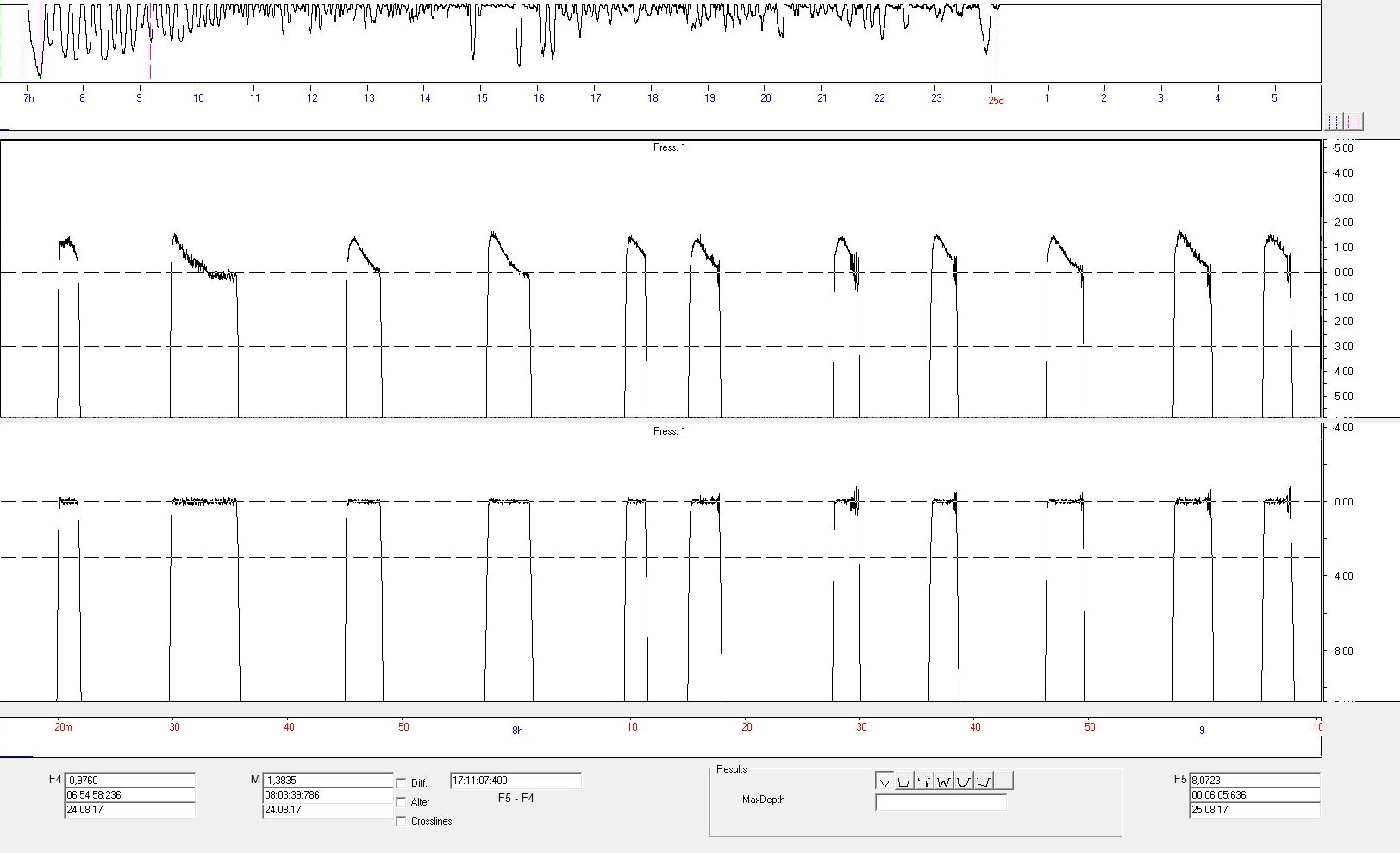The height and width of the screenshot is (853, 1400).
Task: Click the 25d day marker on overview axis
Action: pyautogui.click(x=996, y=100)
